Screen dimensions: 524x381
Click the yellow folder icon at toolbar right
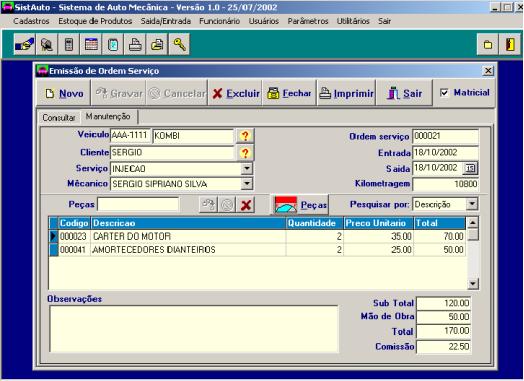(488, 44)
